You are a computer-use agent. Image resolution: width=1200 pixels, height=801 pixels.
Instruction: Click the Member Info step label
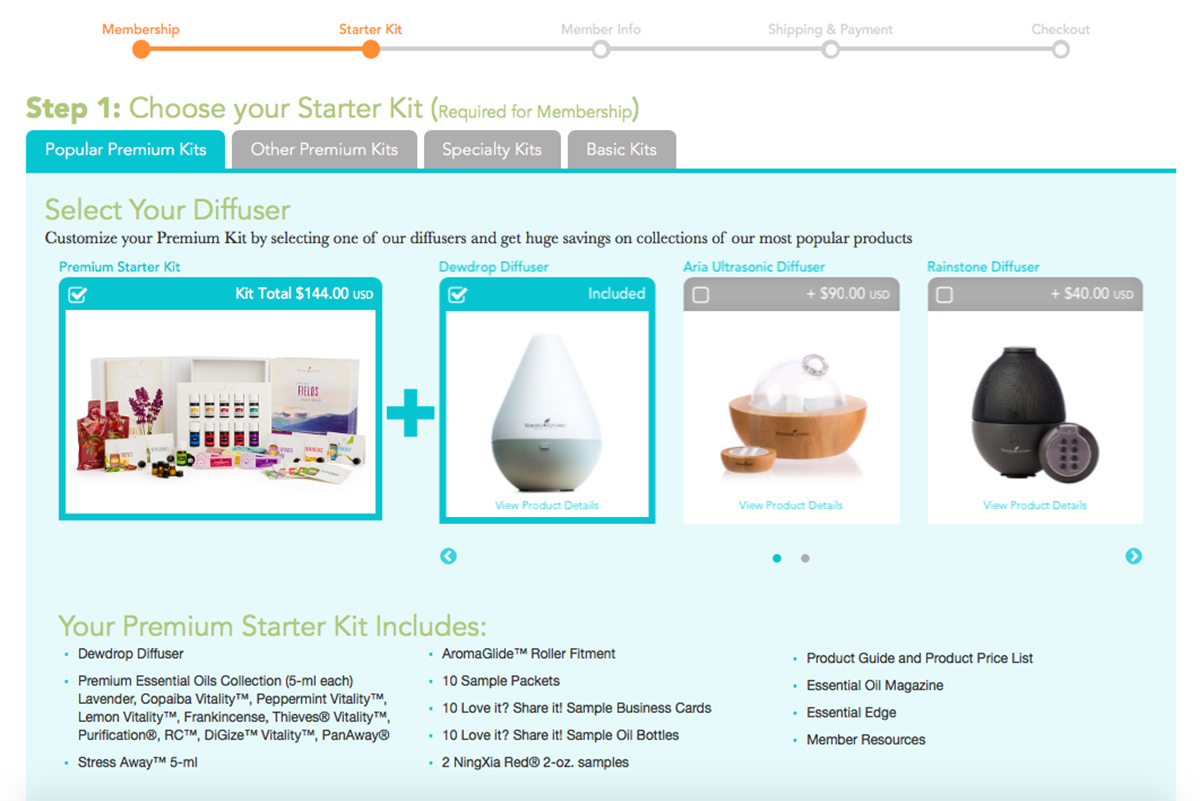click(601, 29)
